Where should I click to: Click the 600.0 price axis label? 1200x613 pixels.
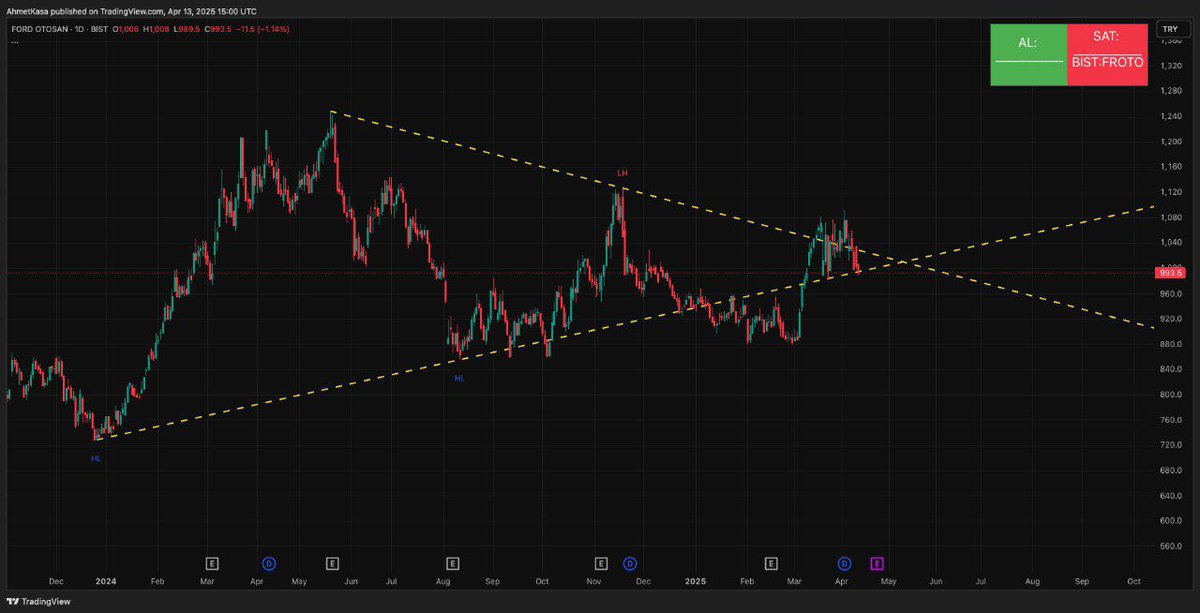pyautogui.click(x=1169, y=521)
